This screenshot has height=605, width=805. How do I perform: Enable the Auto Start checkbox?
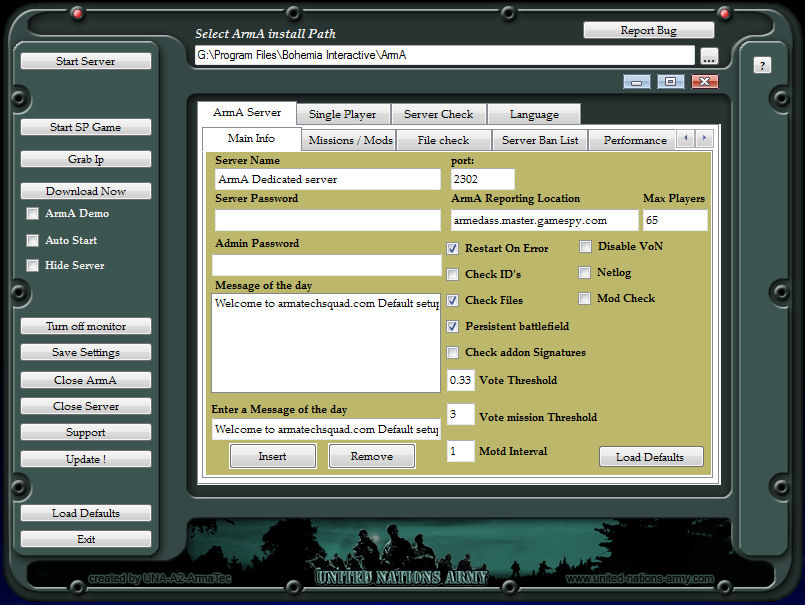point(33,240)
